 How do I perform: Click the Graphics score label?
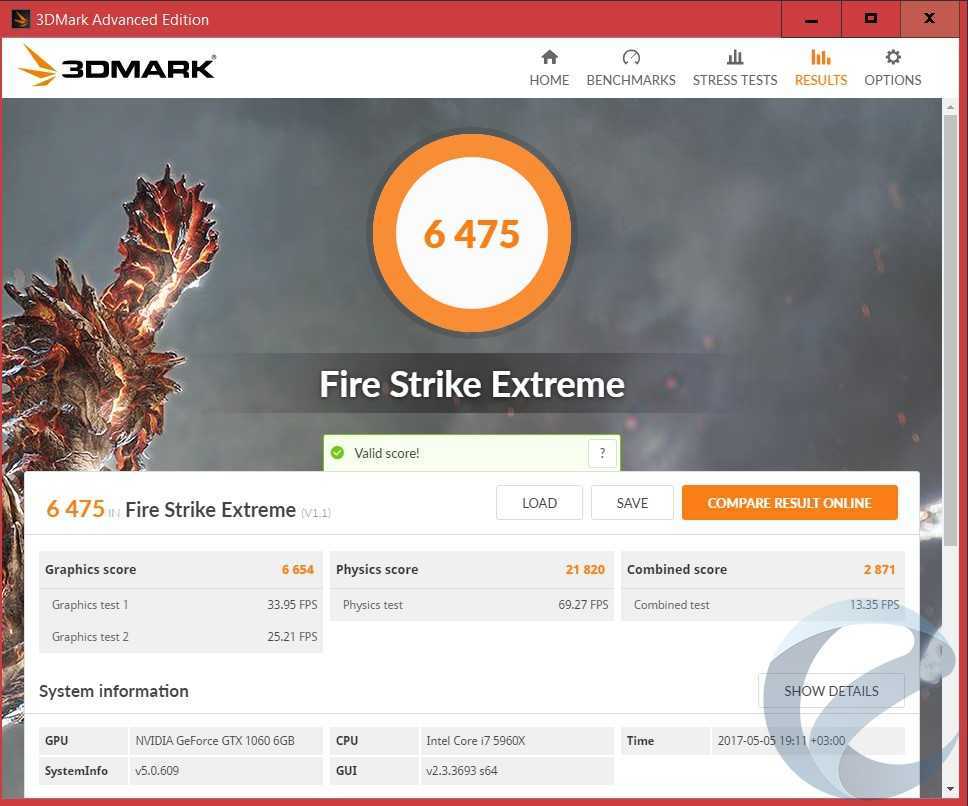(90, 569)
